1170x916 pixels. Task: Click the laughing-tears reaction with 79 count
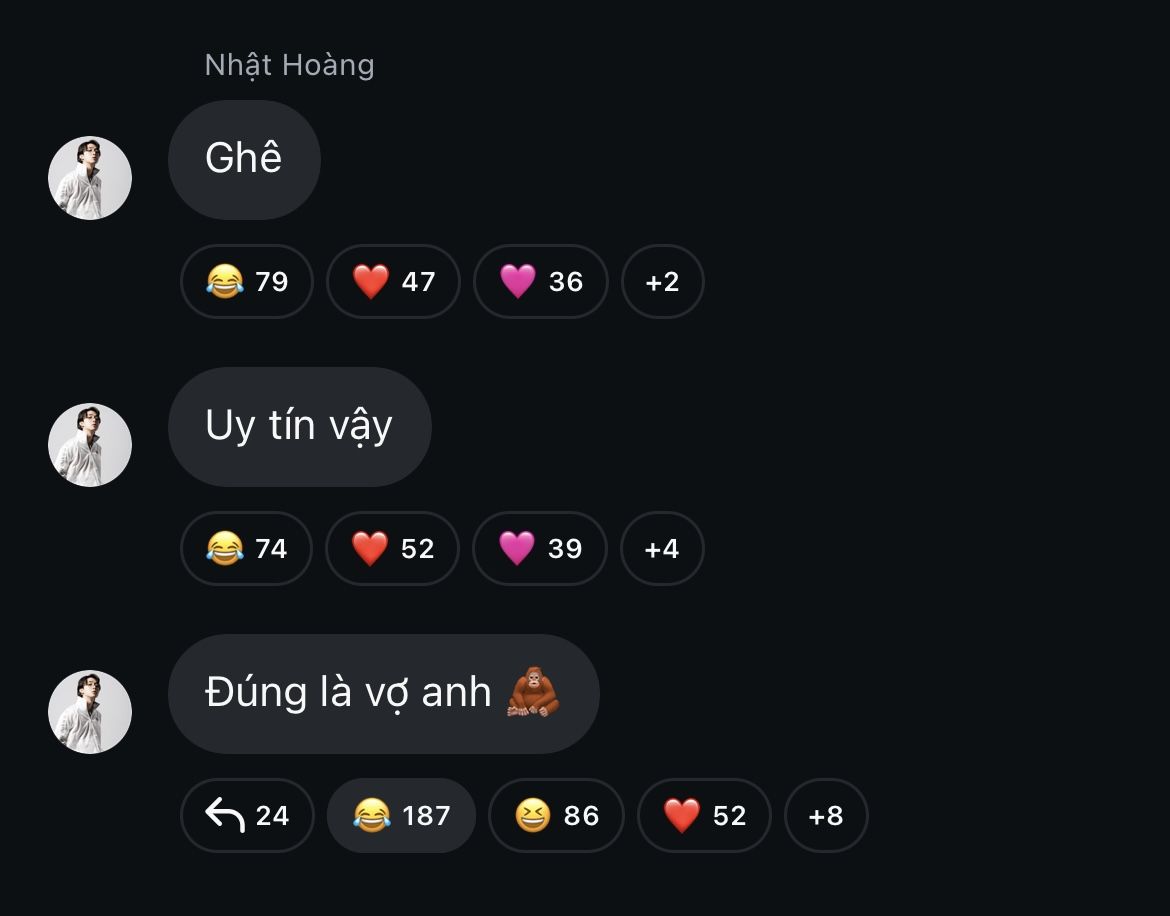click(247, 281)
